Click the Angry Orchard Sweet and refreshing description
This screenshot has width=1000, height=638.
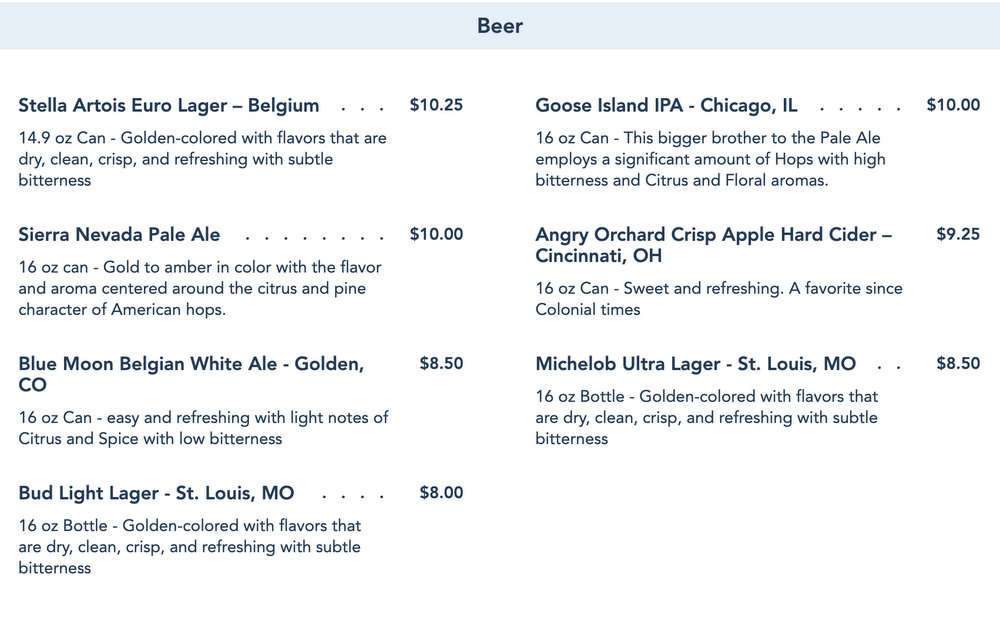click(718, 299)
